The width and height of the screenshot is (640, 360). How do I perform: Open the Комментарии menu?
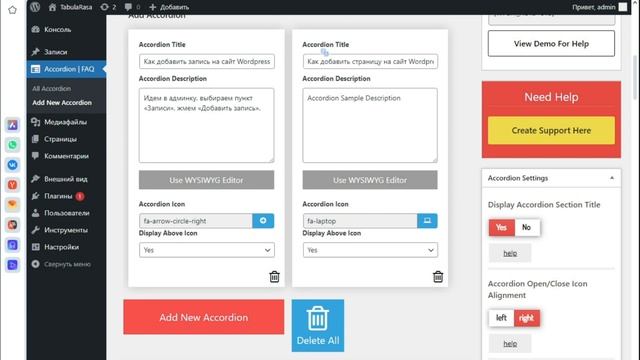[x=66, y=156]
